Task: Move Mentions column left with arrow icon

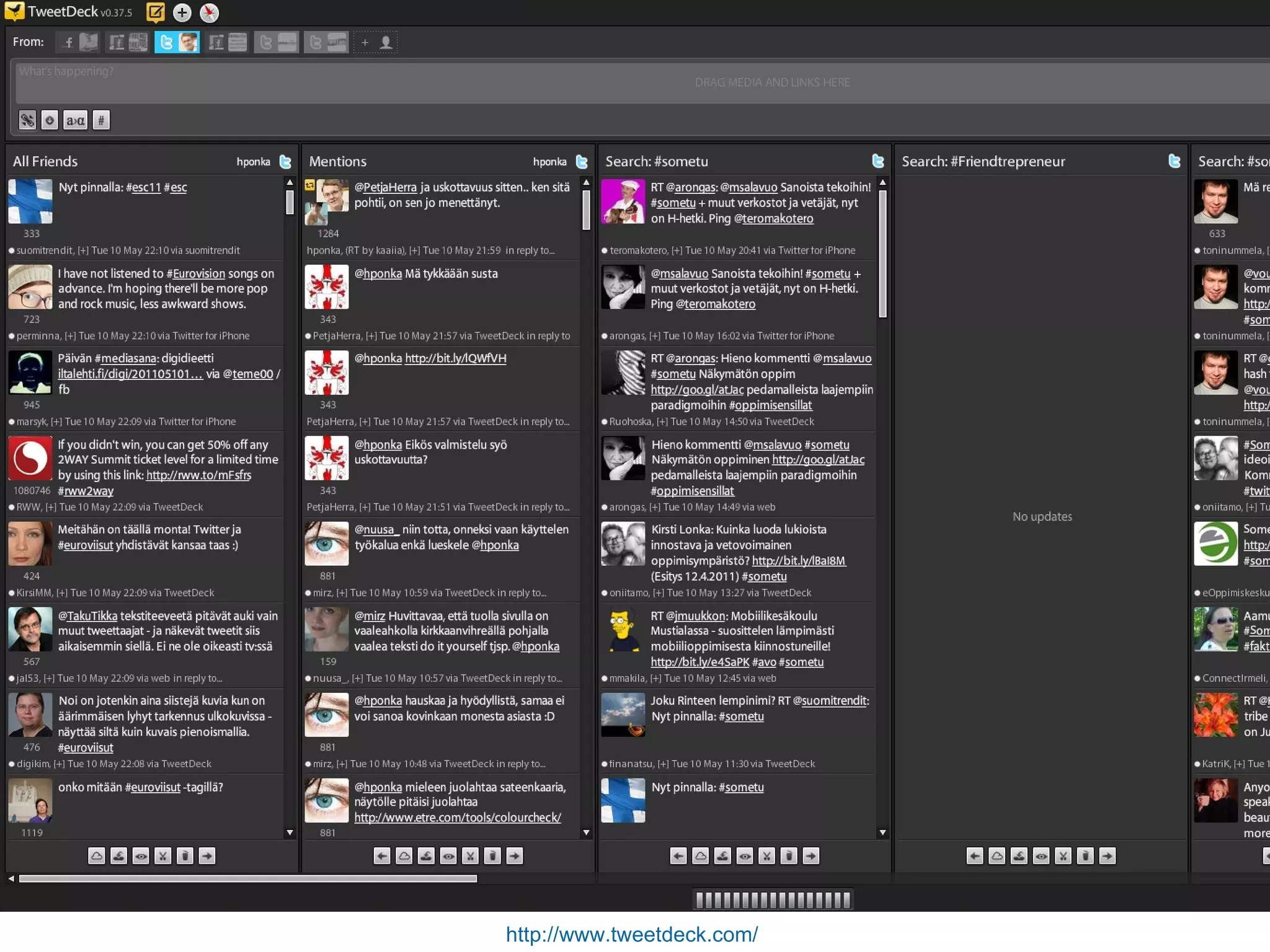Action: pyautogui.click(x=382, y=856)
